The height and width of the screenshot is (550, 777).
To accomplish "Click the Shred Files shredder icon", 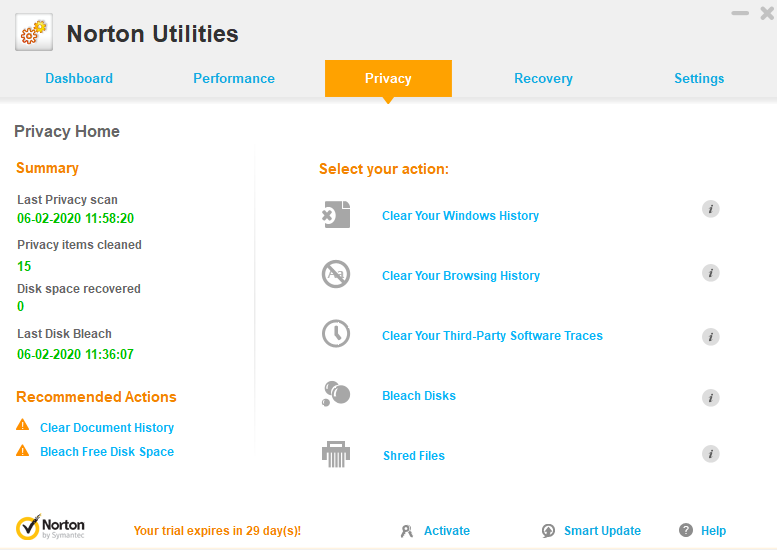I will pos(336,454).
